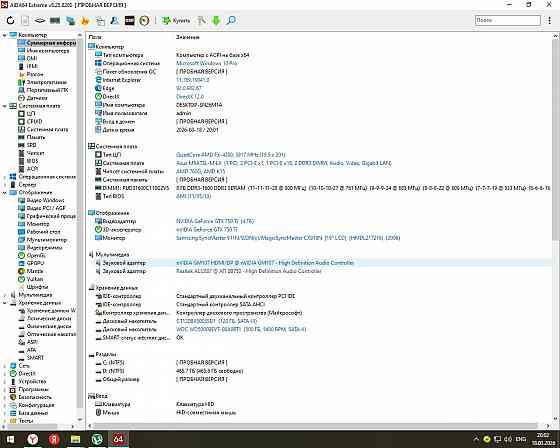560x448 pixels.
Task: Open the Конфигурация tree category
Action: [x=36, y=405]
